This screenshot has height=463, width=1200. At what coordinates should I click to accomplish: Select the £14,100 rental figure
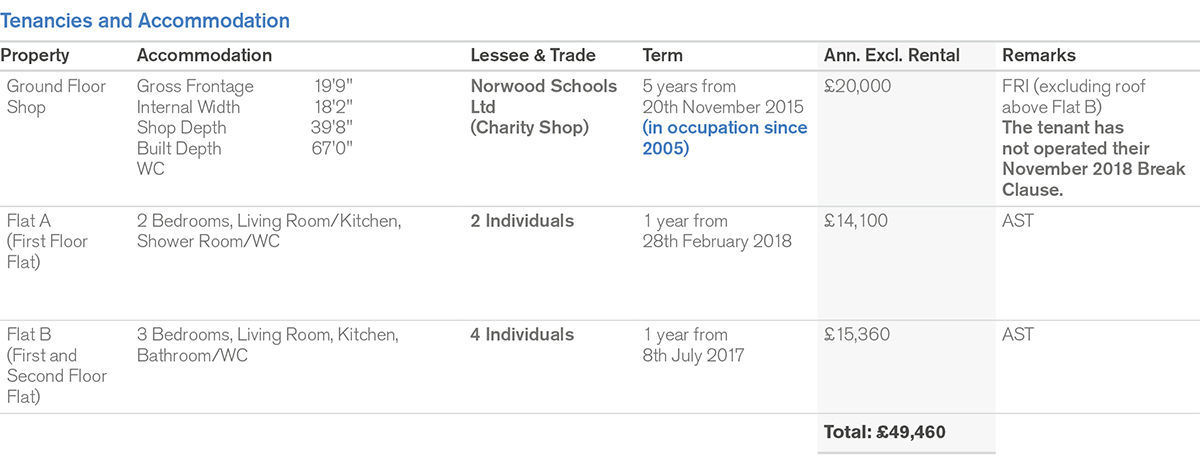[856, 221]
